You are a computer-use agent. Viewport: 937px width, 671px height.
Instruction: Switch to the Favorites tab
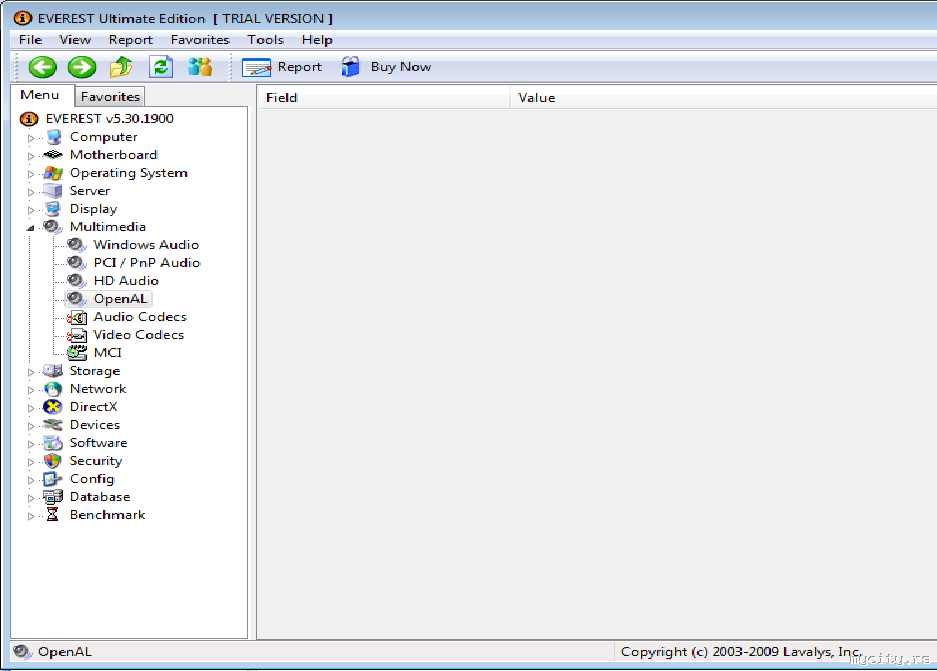tap(110, 96)
